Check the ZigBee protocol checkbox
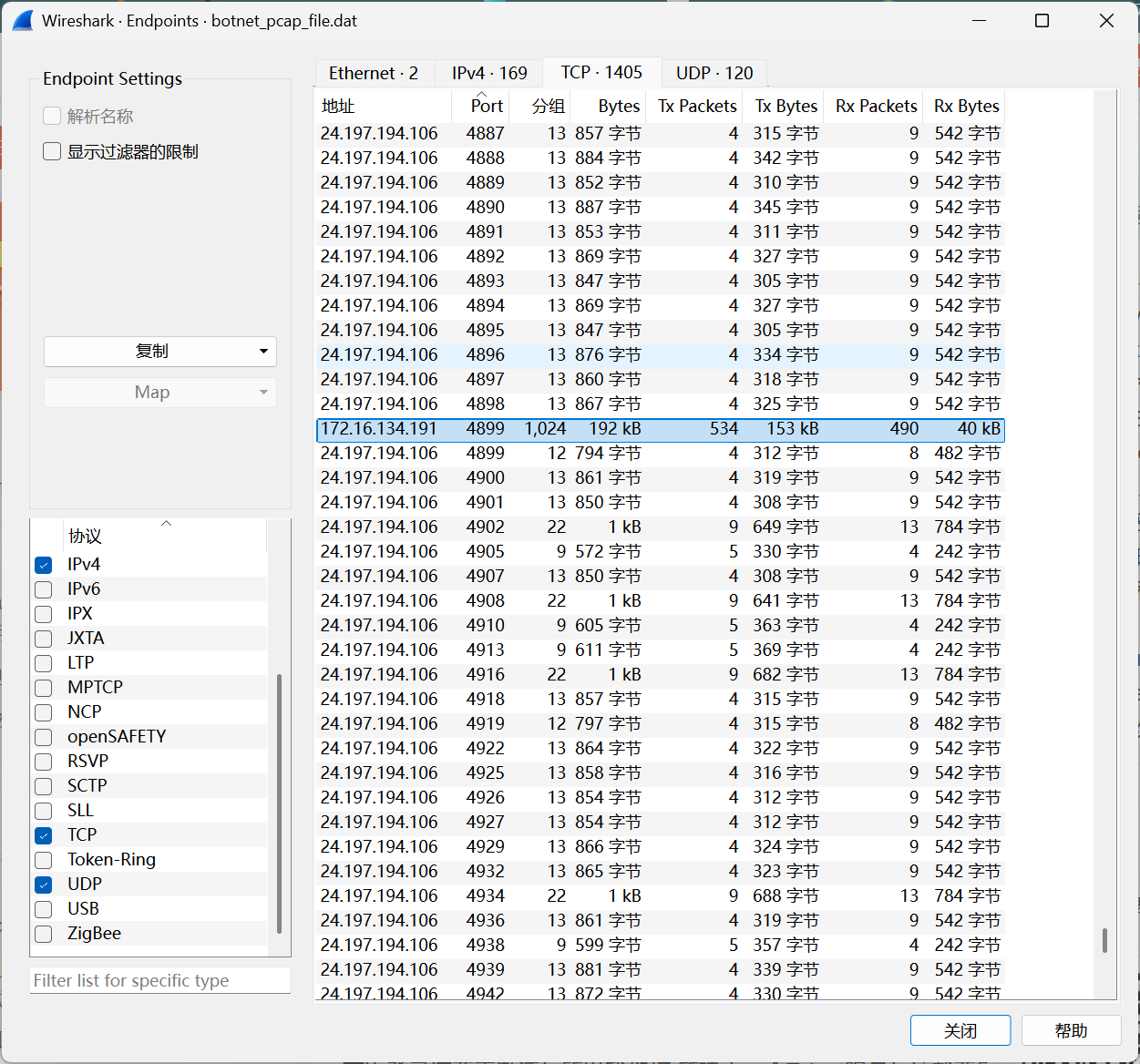This screenshot has width=1140, height=1064. click(x=43, y=934)
